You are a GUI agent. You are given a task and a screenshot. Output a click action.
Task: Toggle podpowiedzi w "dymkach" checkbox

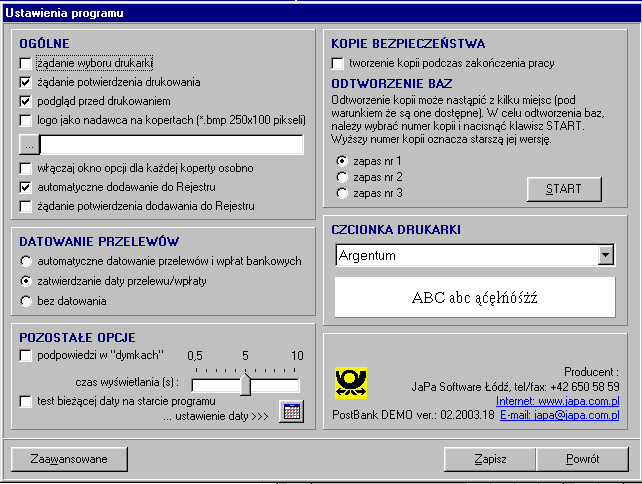[x=27, y=355]
